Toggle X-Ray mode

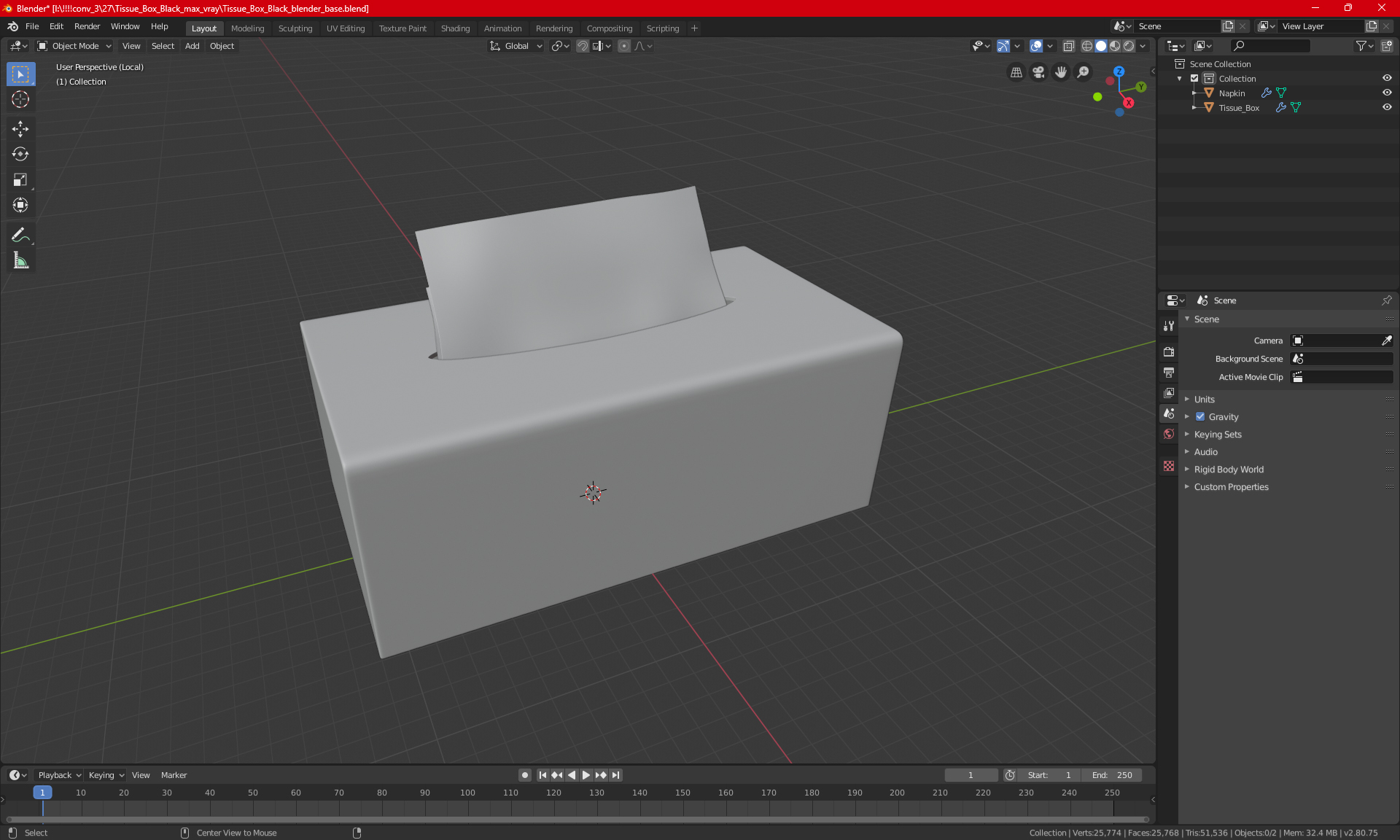[x=1069, y=46]
